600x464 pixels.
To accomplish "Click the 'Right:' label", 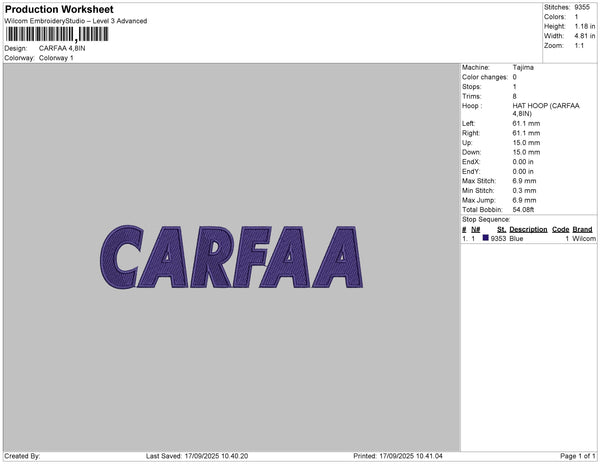I will coord(471,133).
